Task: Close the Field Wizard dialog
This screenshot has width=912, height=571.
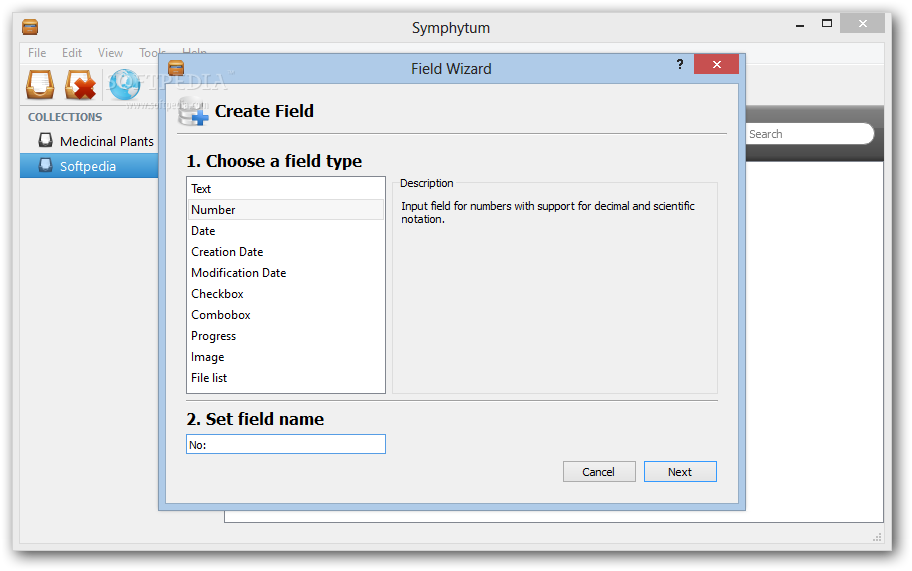Action: tap(717, 64)
